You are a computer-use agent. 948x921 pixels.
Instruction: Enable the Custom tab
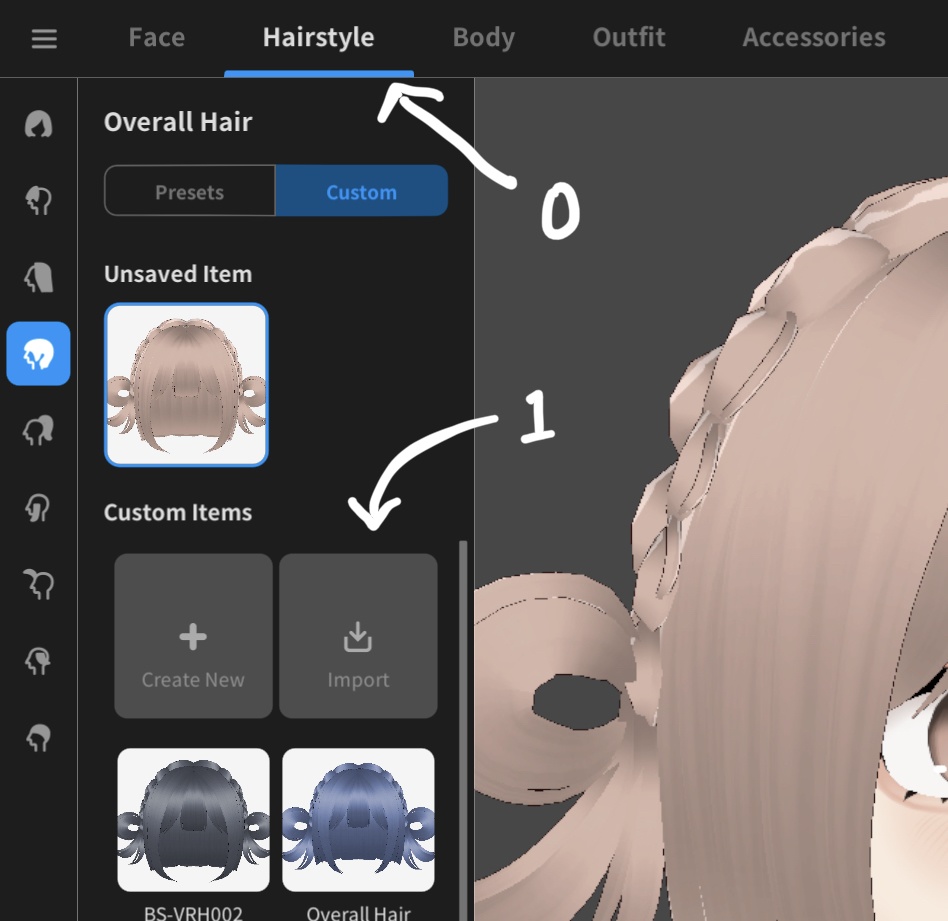361,191
